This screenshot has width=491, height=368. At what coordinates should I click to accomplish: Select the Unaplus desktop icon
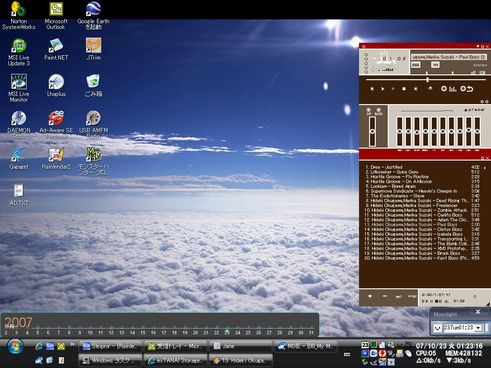coord(56,85)
